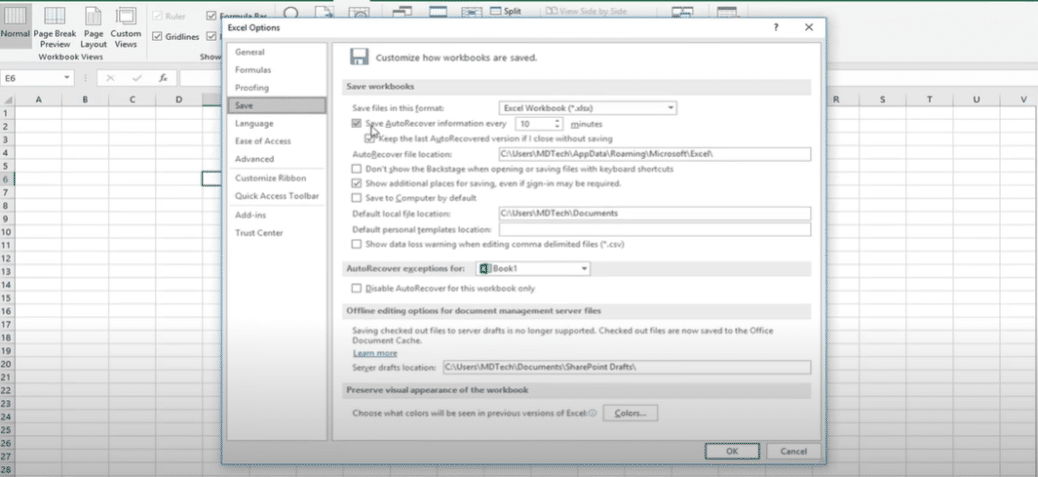This screenshot has width=1038, height=477.
Task: Select the Save options category
Action: [x=276, y=106]
